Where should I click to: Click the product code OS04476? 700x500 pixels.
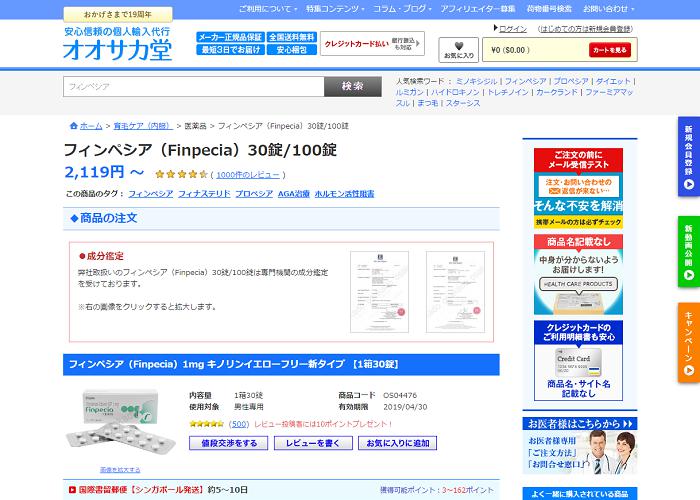coord(400,395)
